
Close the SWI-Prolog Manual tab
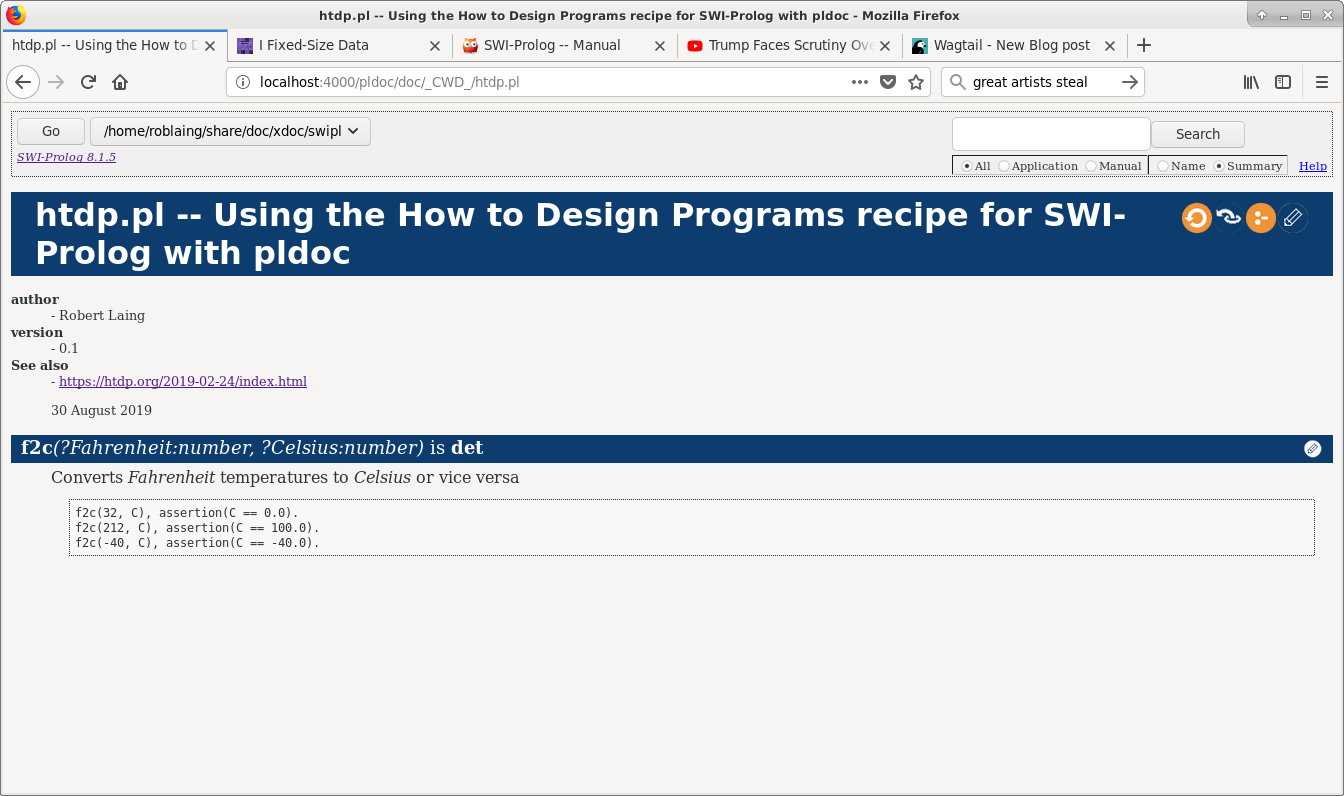[660, 45]
